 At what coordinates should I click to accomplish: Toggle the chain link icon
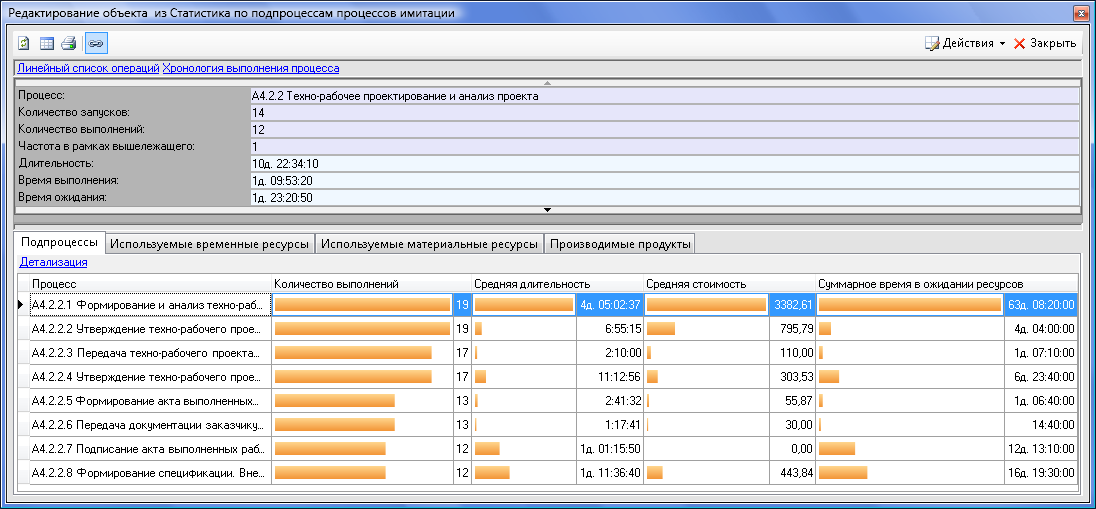pyautogui.click(x=96, y=43)
